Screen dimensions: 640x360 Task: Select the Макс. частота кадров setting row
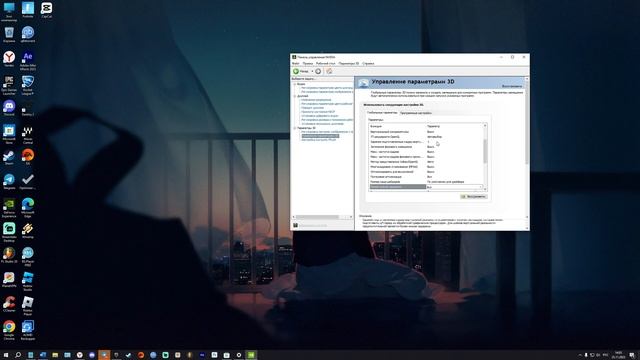pos(426,152)
